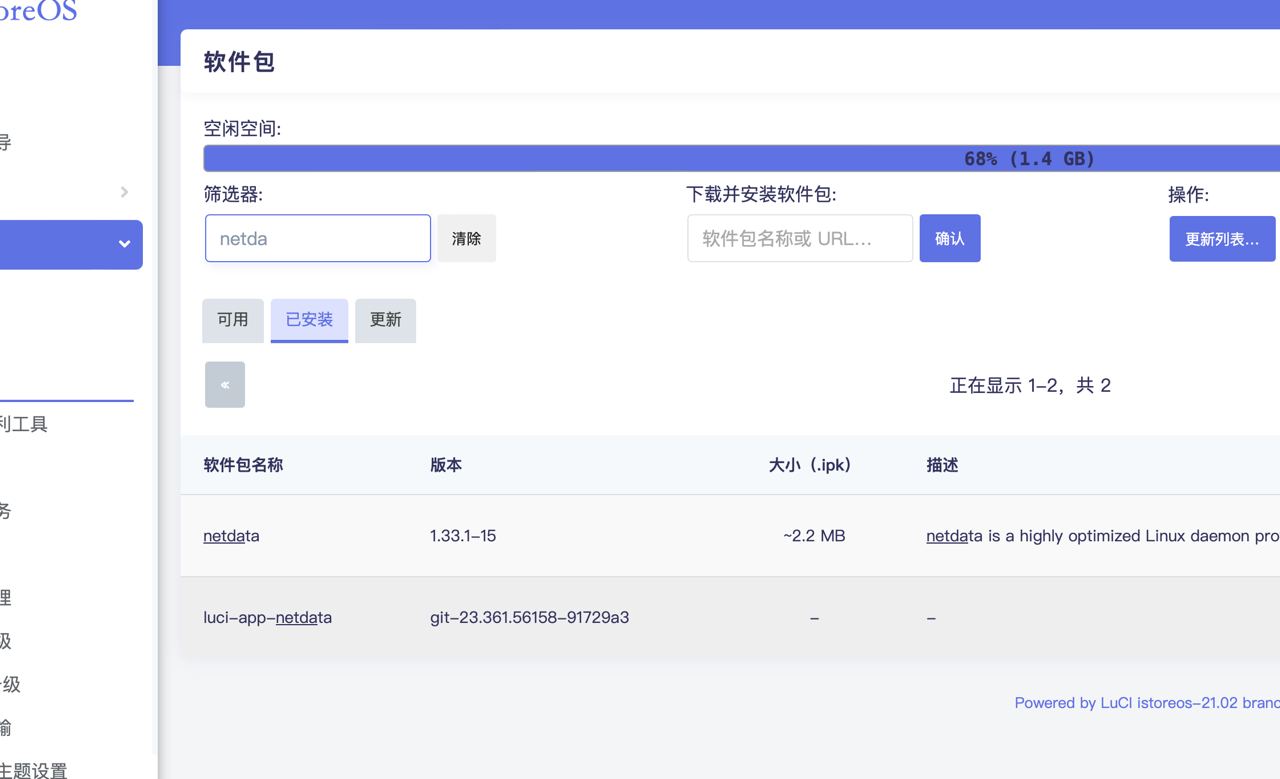
Task: Select version git-23.361.56158-91729a3
Action: click(x=530, y=617)
